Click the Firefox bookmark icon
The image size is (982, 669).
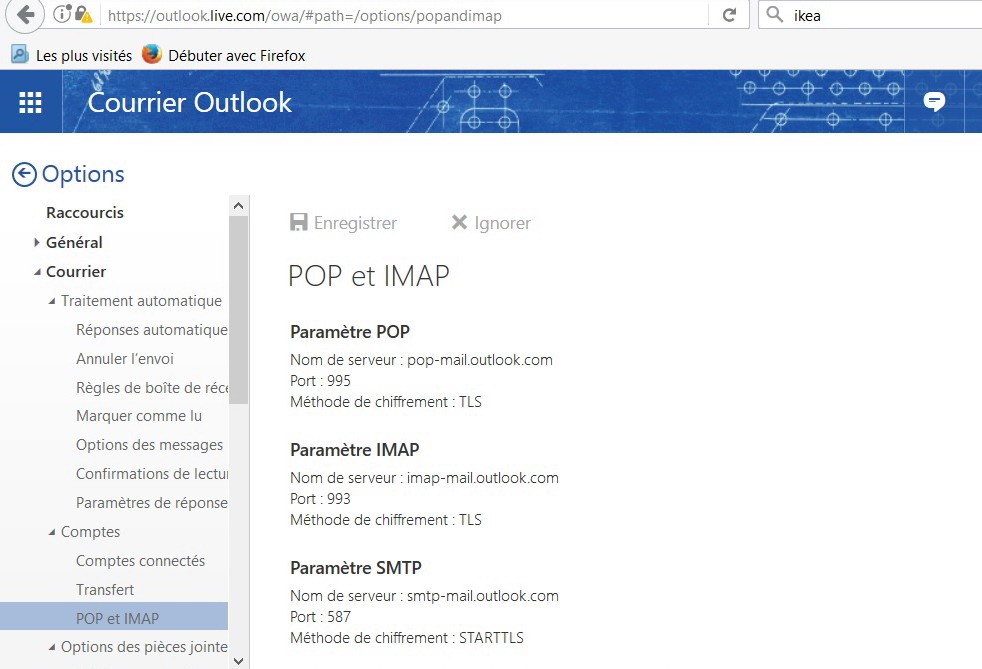pos(152,54)
